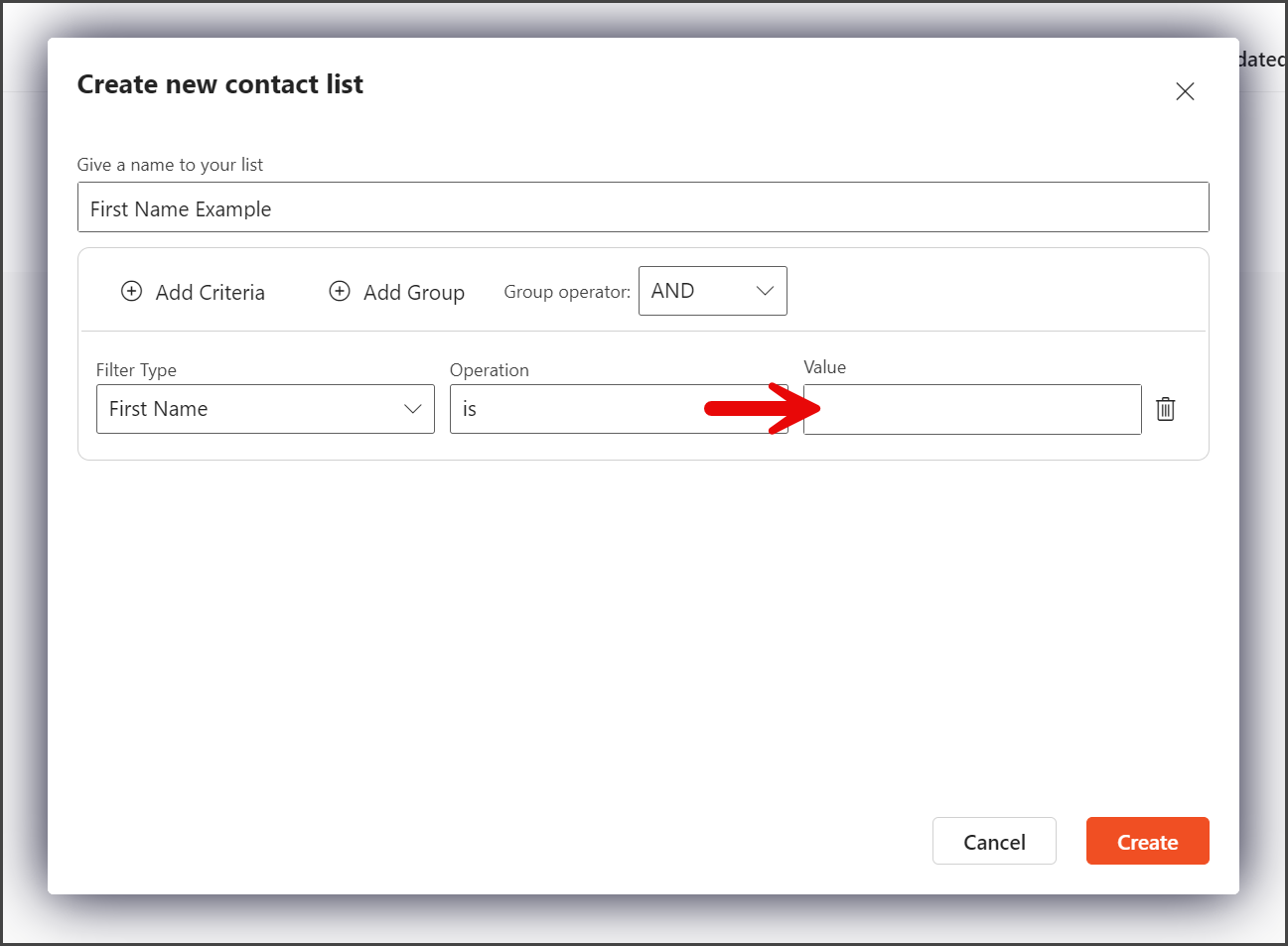1288x946 pixels.
Task: Click the Group operator label text
Action: coord(567,292)
